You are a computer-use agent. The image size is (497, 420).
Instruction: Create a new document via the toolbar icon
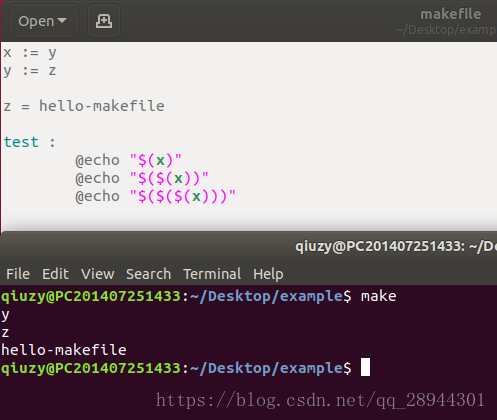[104, 21]
